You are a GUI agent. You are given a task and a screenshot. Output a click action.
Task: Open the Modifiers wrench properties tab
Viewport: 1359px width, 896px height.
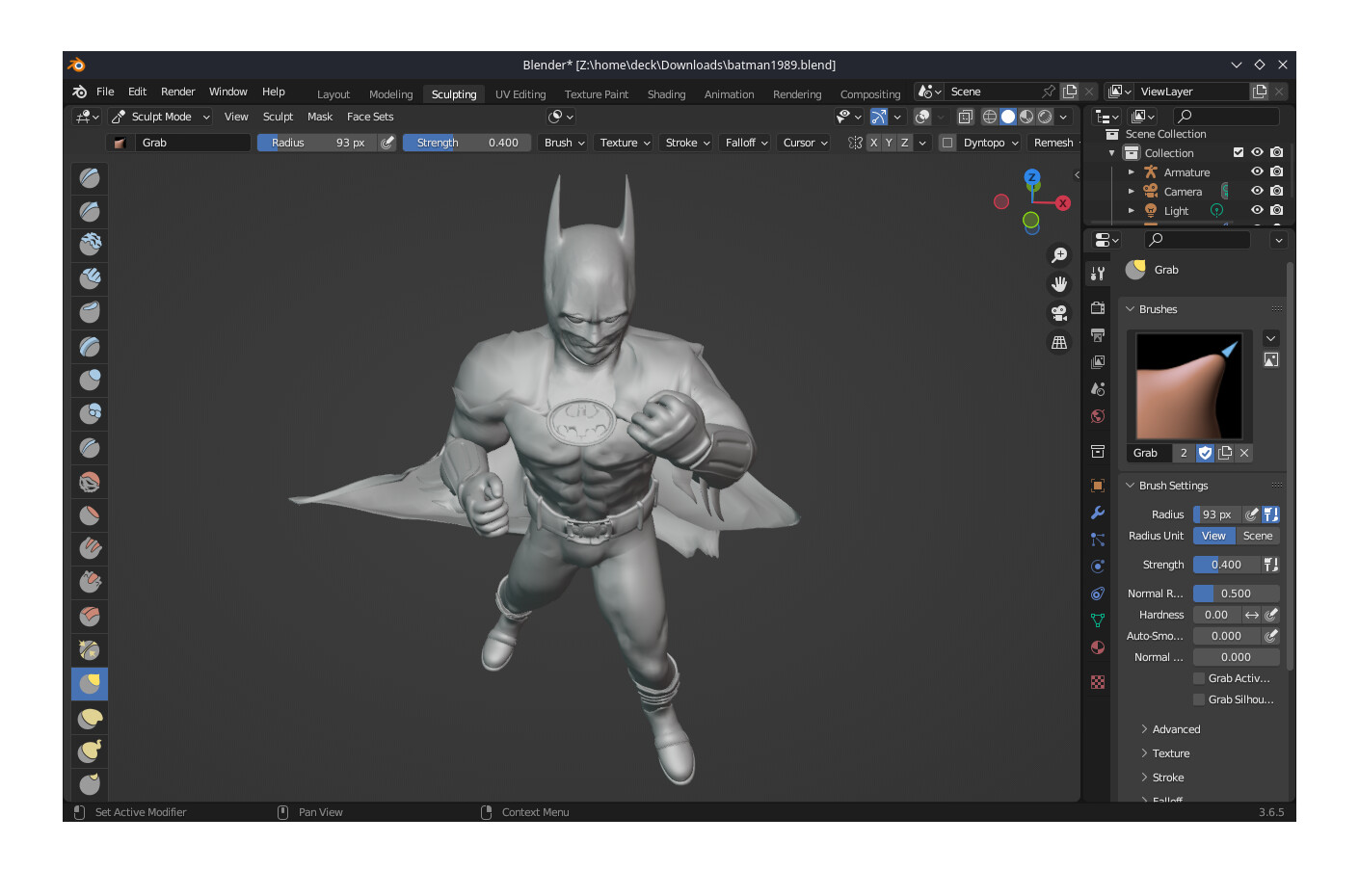pos(1098,513)
